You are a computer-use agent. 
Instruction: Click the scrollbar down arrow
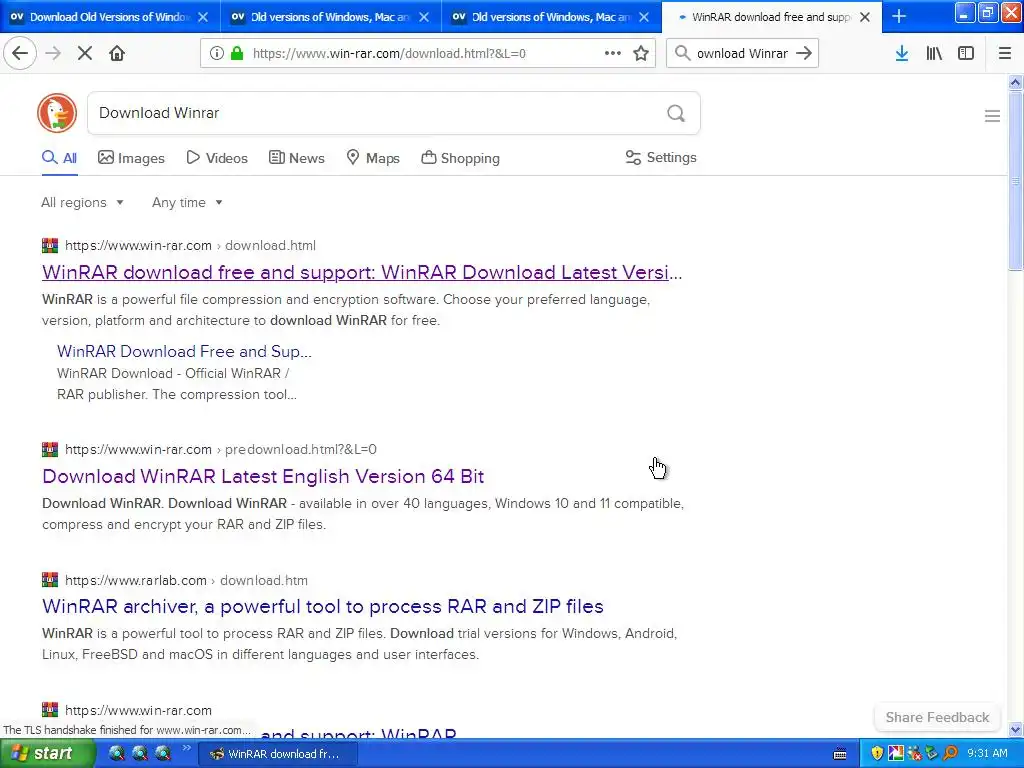[x=1015, y=729]
